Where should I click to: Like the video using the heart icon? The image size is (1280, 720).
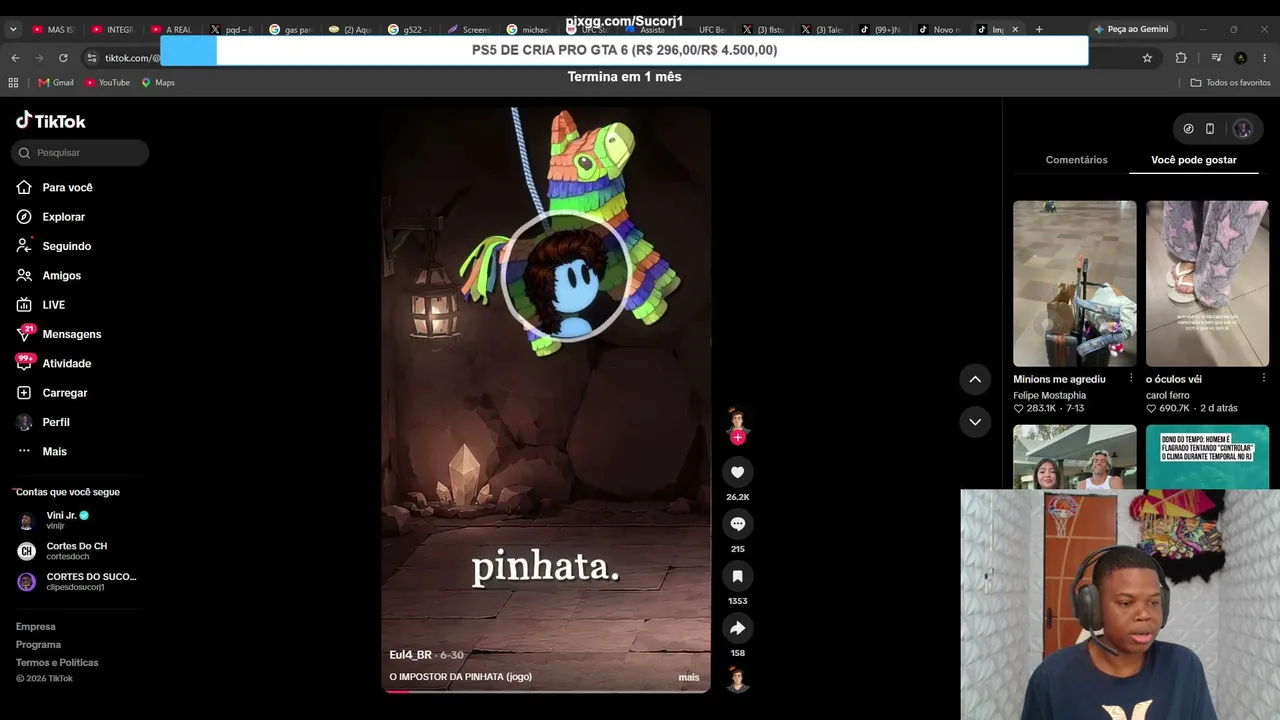(x=738, y=472)
